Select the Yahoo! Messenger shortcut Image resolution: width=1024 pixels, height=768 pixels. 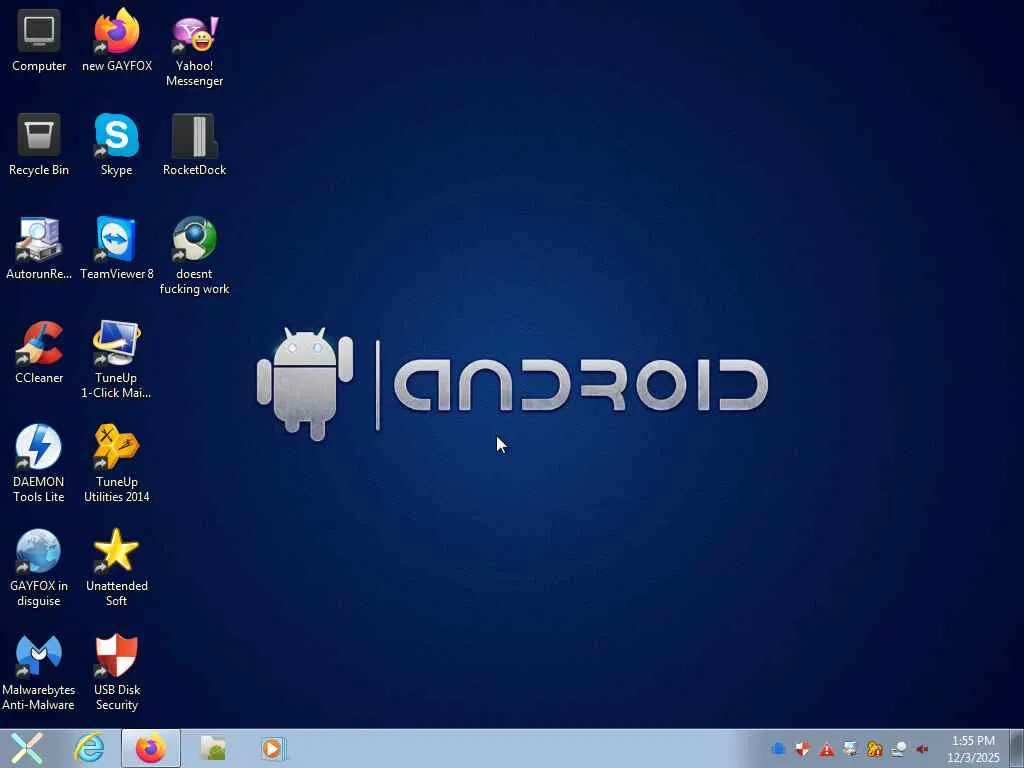(x=195, y=49)
